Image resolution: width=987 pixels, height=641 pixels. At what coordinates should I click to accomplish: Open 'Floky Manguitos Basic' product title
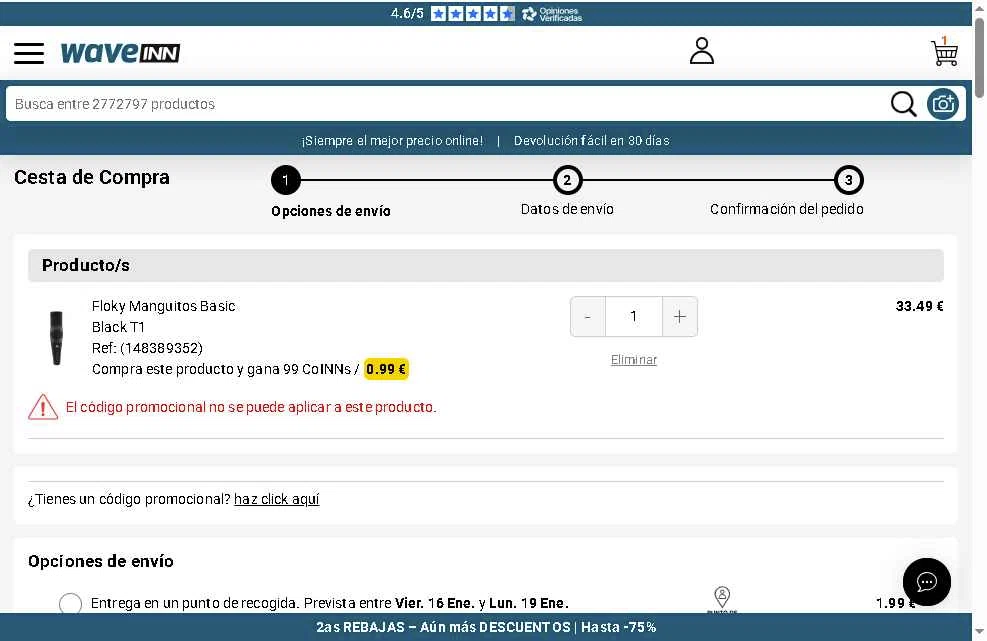click(164, 306)
